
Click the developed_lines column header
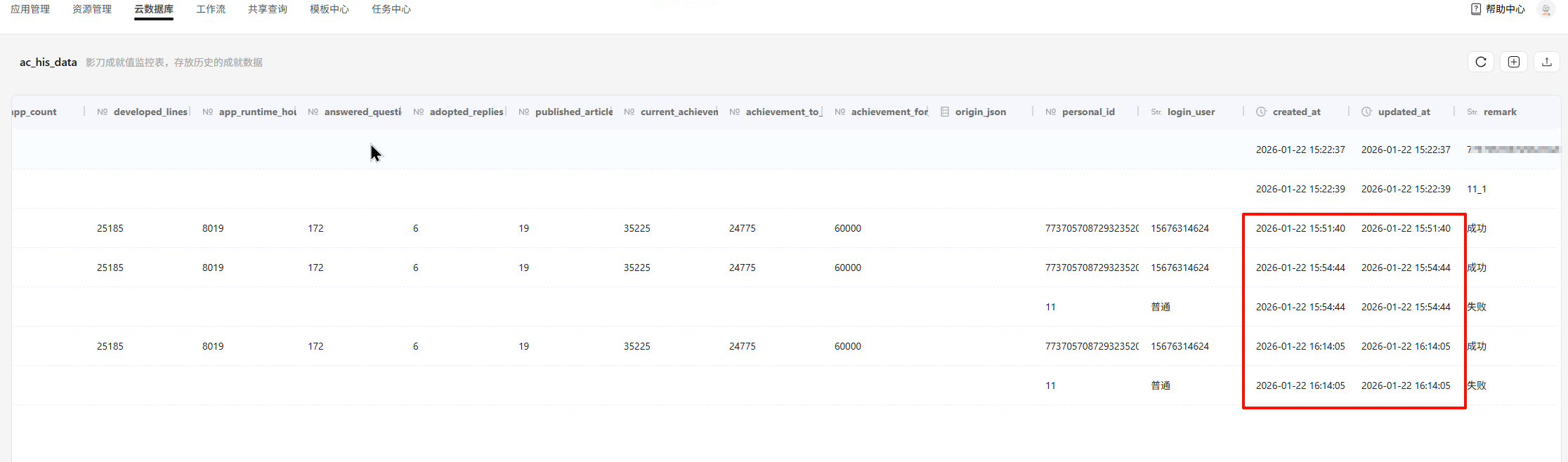150,112
